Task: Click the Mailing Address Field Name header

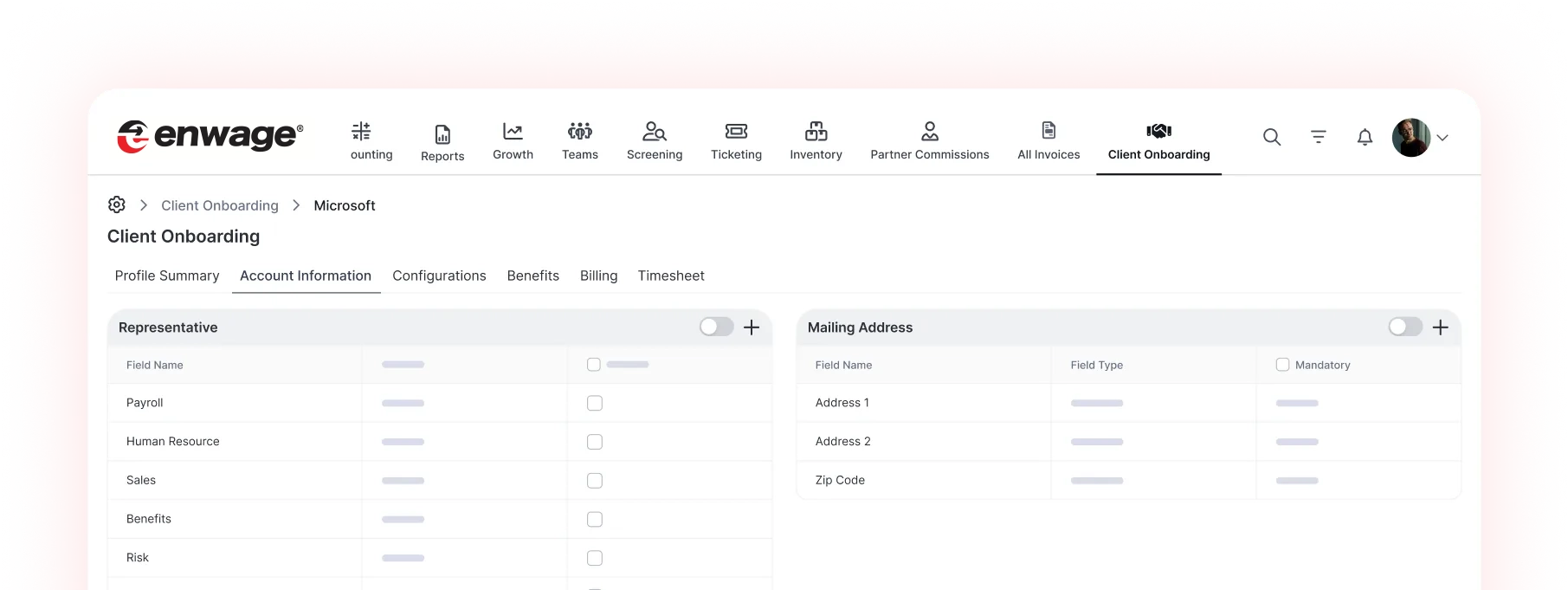Action: pos(843,365)
